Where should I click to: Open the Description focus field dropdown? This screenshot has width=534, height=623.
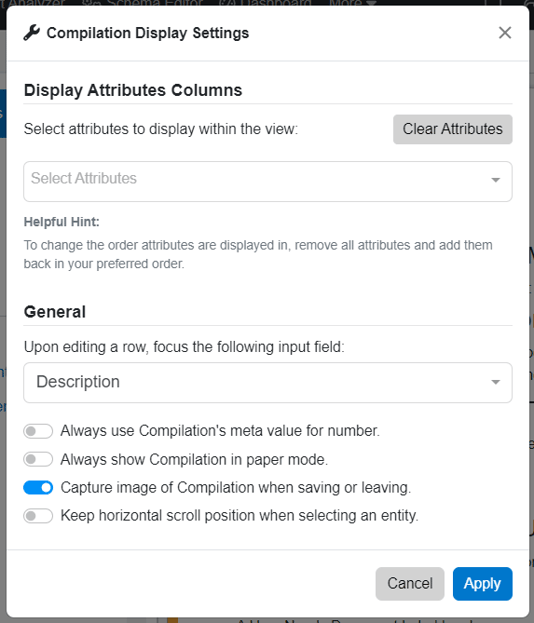pos(268,382)
